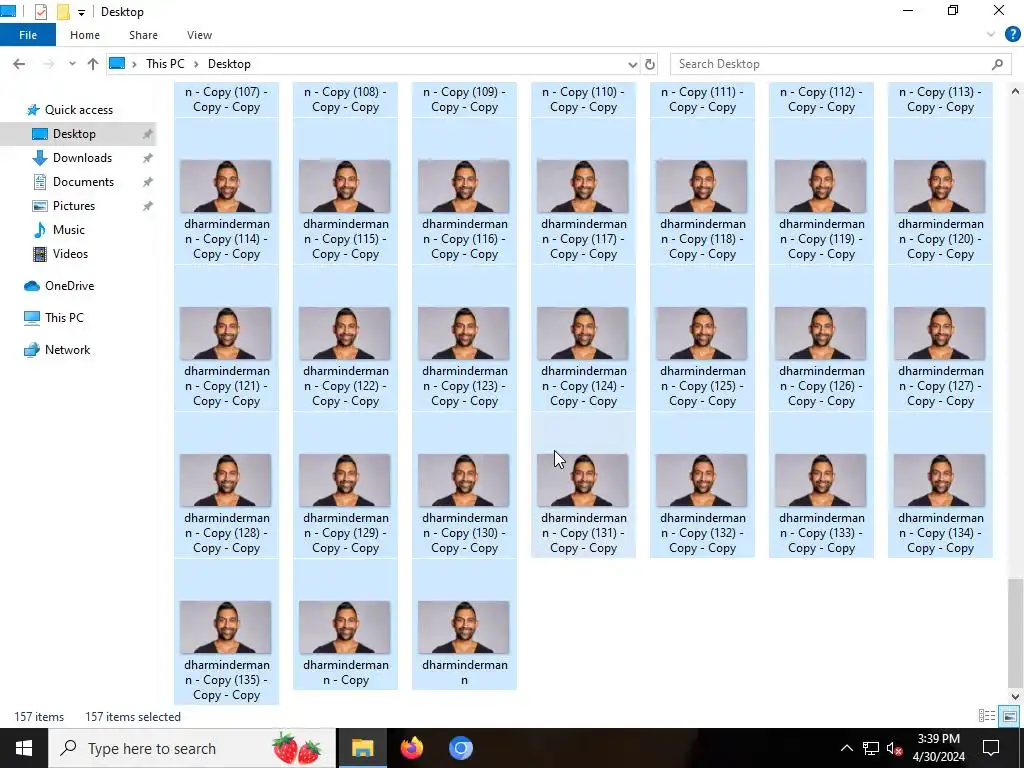
Task: Open Pictures in the navigation pane
Action: tap(74, 206)
